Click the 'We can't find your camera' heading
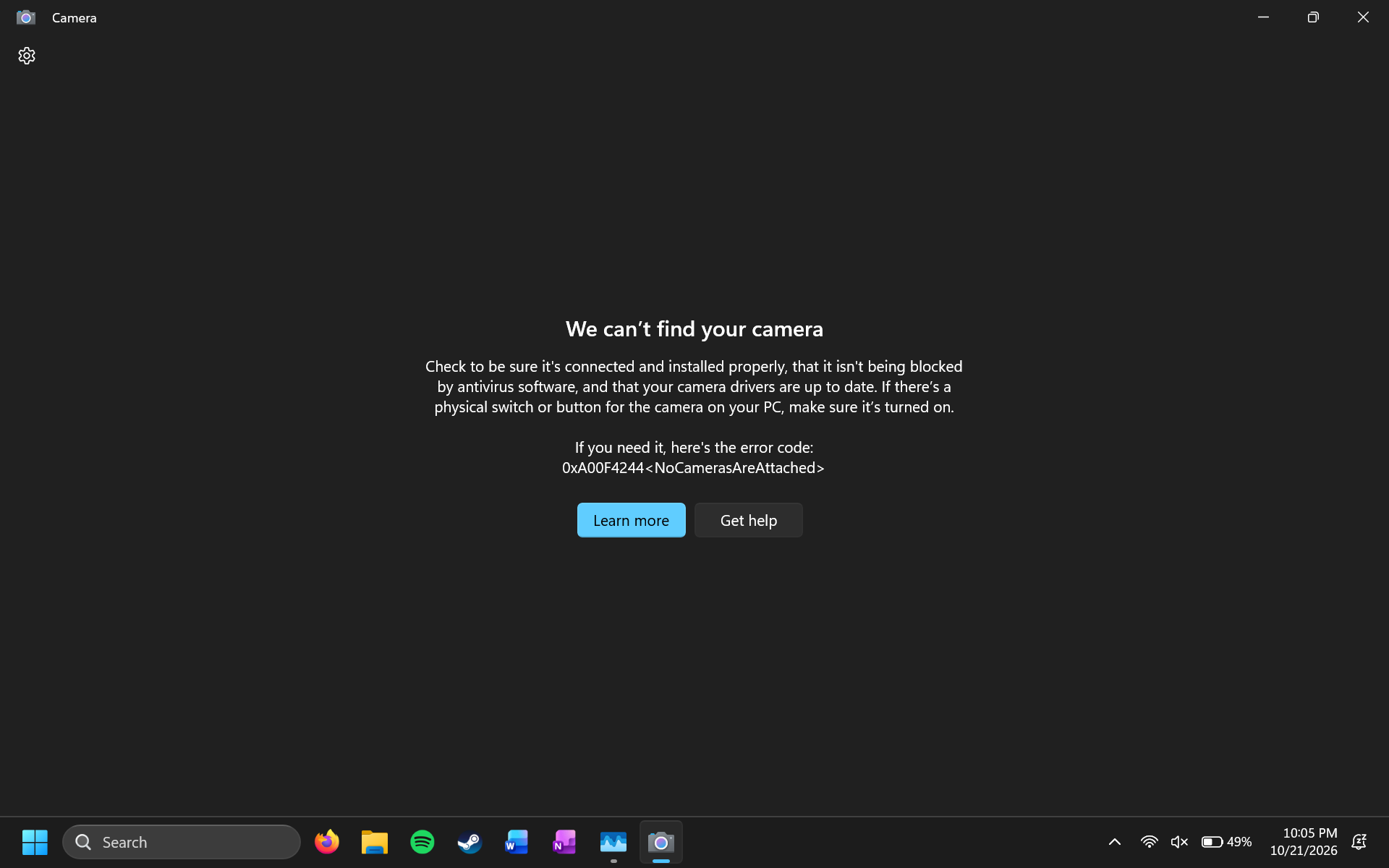Viewport: 1389px width, 868px height. [694, 329]
